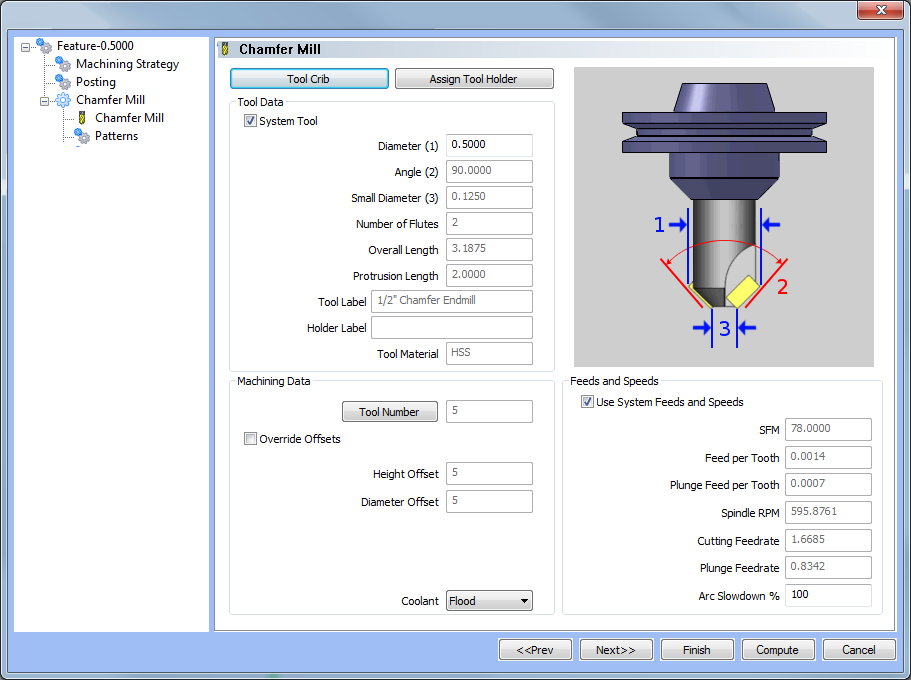Uncheck Use System Feeds and Speeds
Image resolution: width=911 pixels, height=680 pixels.
587,402
